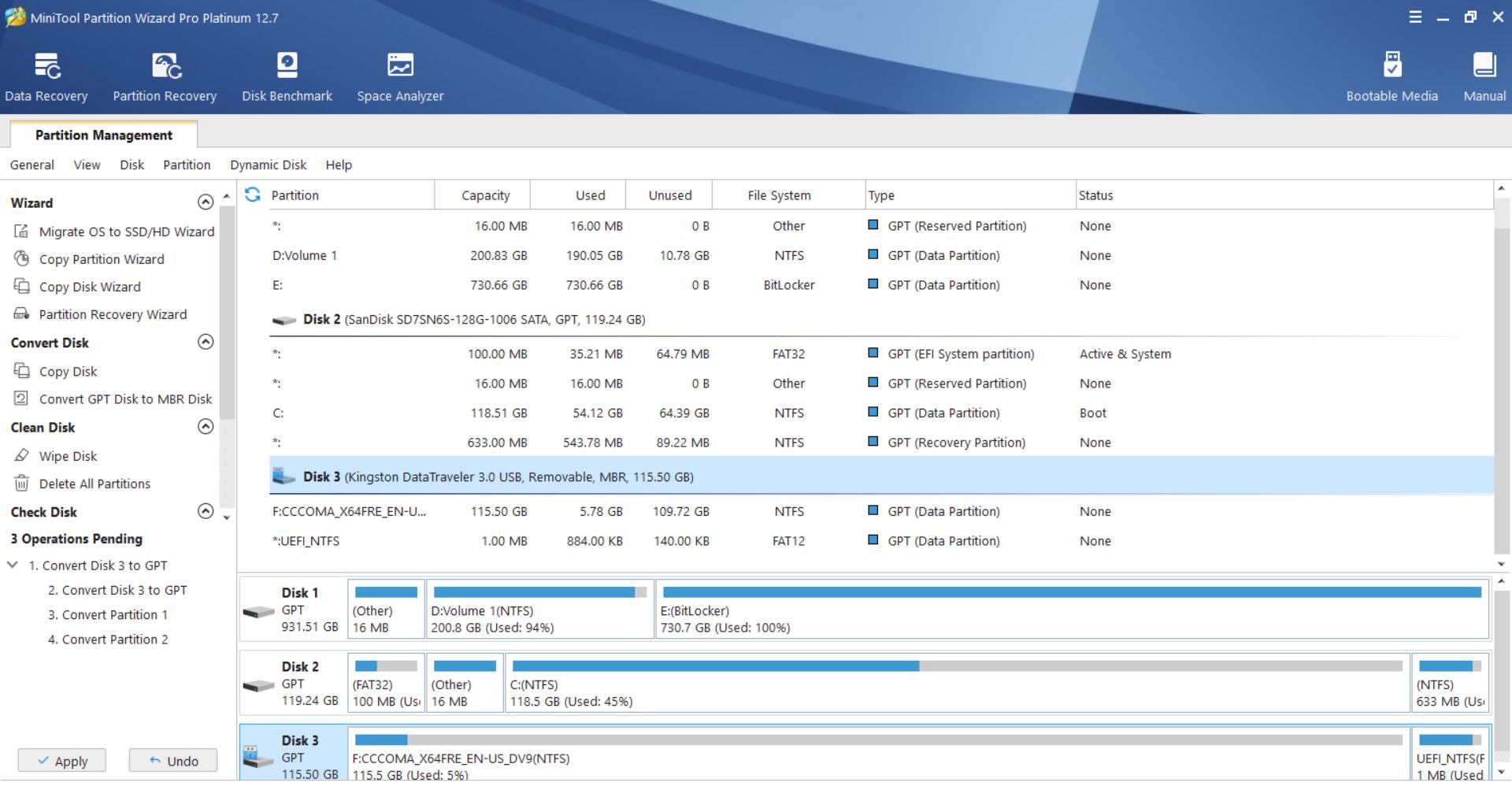Collapse the pending Convert Disk 3 operation
This screenshot has height=801, width=1512.
coord(13,566)
